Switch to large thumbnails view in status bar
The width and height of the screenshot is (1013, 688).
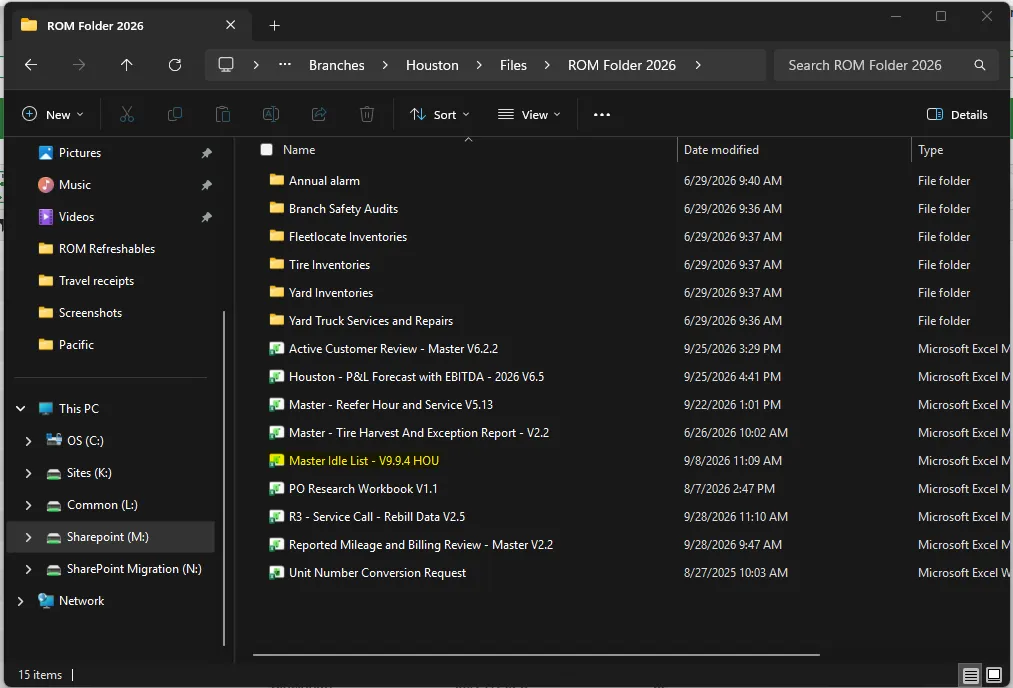pos(994,675)
